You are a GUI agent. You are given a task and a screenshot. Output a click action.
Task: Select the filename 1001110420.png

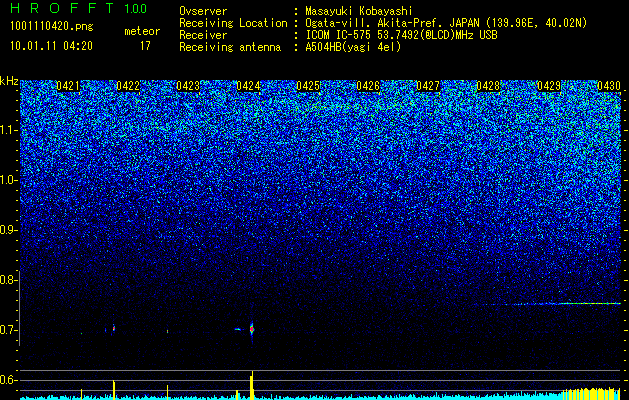pyautogui.click(x=52, y=27)
